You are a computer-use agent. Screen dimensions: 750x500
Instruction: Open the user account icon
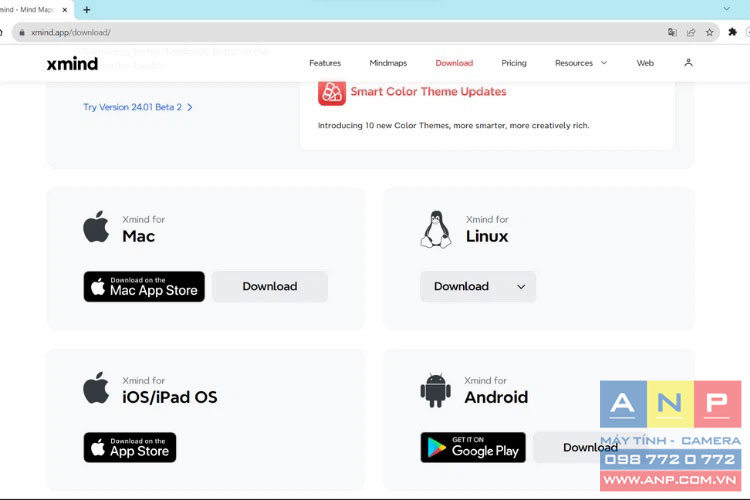tap(688, 63)
